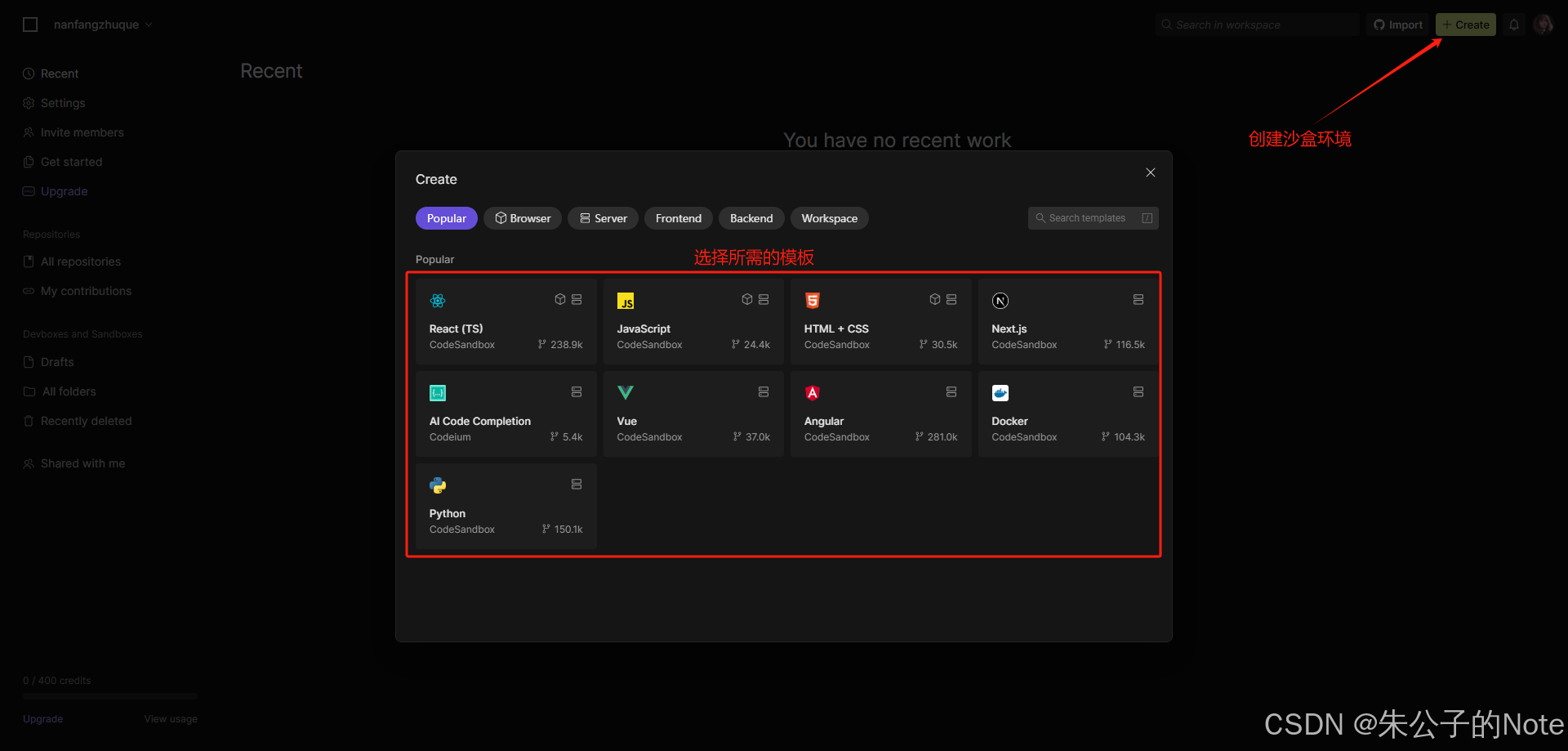Click the Python template name
1568x751 pixels.
click(x=448, y=513)
